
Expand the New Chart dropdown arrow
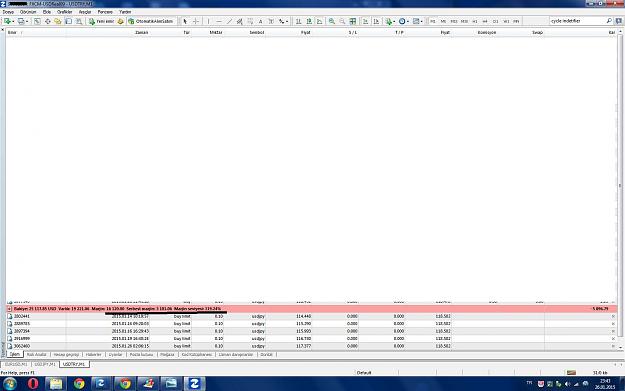13,21
